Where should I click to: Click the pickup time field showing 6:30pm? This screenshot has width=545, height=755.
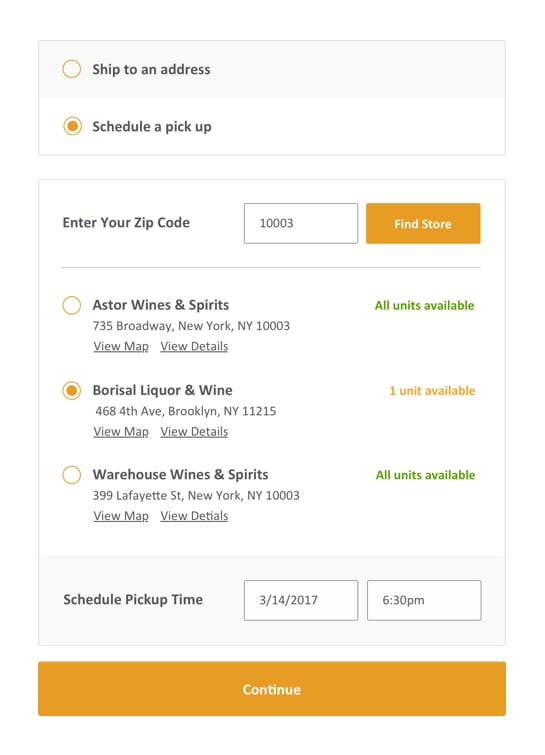424,600
